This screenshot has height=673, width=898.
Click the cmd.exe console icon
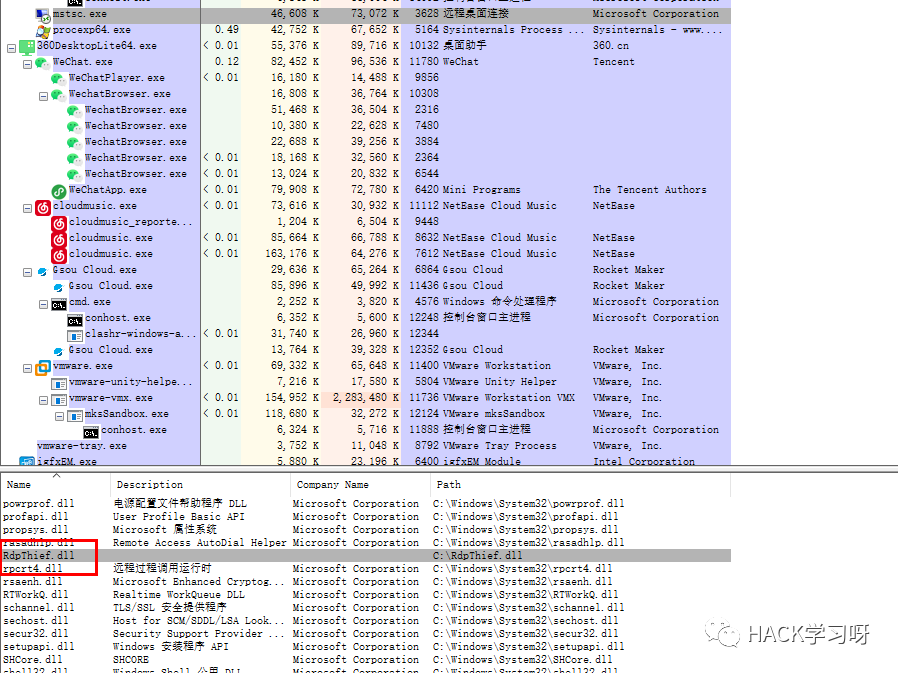pos(59,305)
